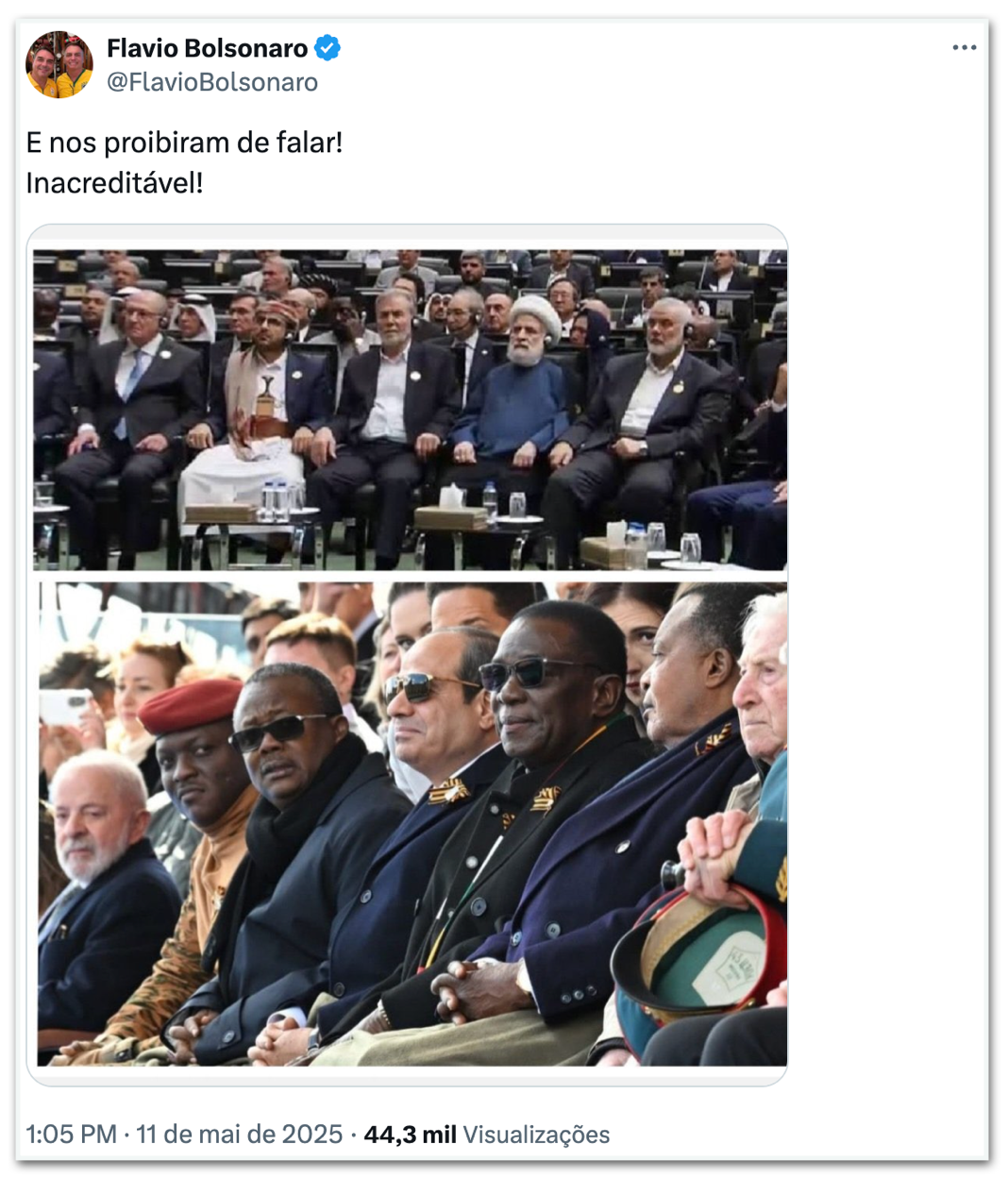Click the '44,3 mil' view count

[x=410, y=1134]
